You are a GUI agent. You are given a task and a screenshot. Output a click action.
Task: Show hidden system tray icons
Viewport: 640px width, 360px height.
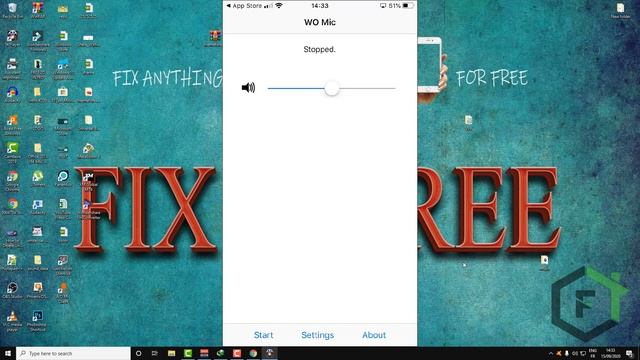coord(551,353)
